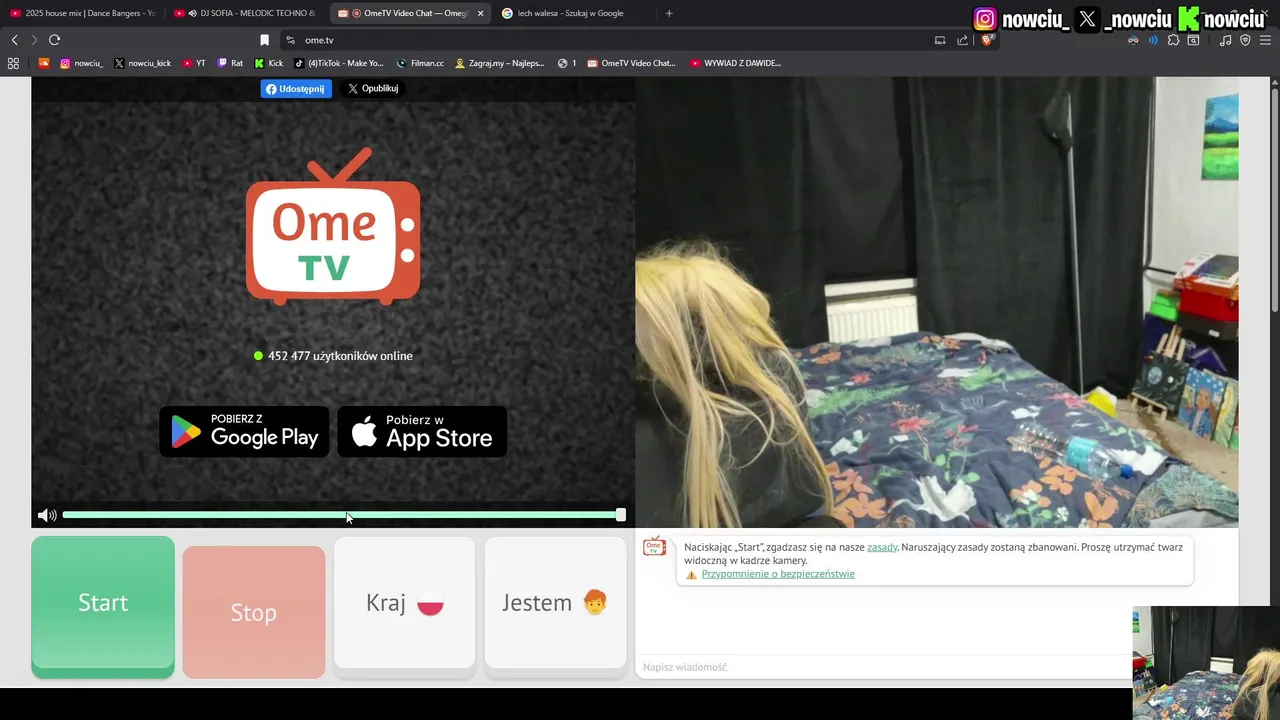Click the Stop button
This screenshot has width=1280, height=720.
(x=254, y=612)
